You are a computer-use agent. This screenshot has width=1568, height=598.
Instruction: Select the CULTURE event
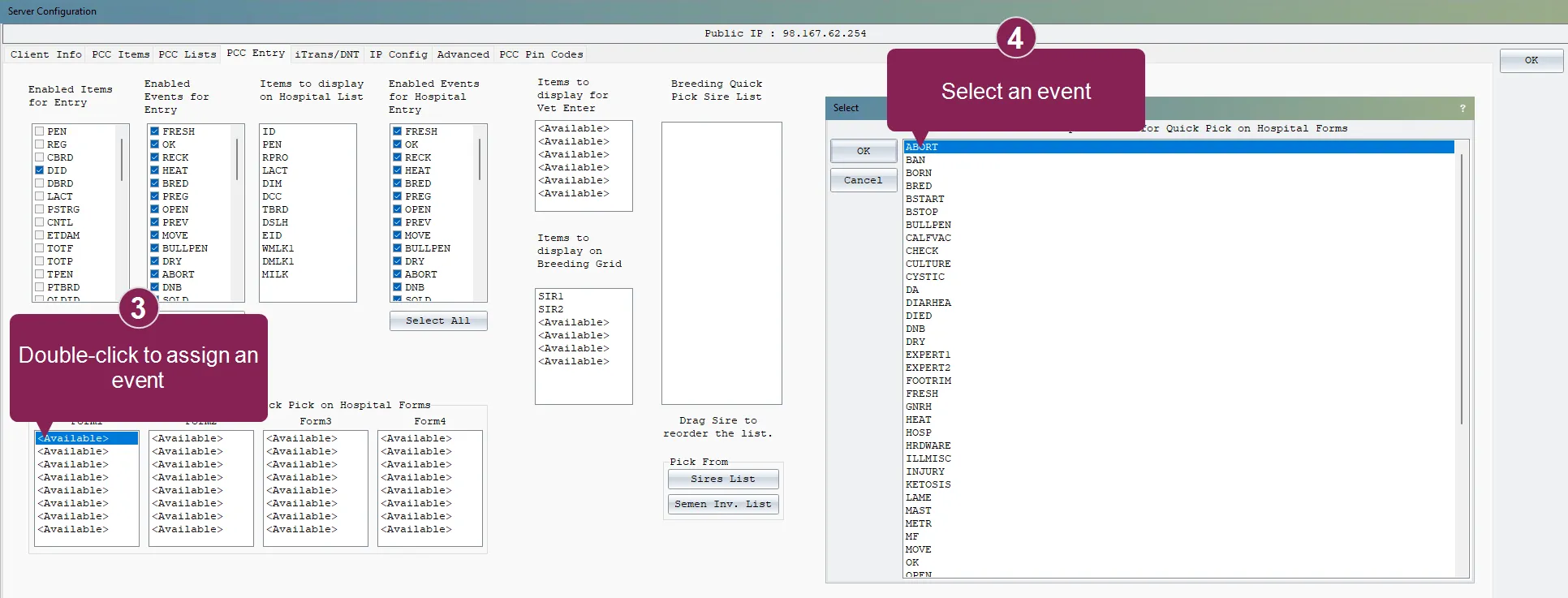tap(928, 264)
